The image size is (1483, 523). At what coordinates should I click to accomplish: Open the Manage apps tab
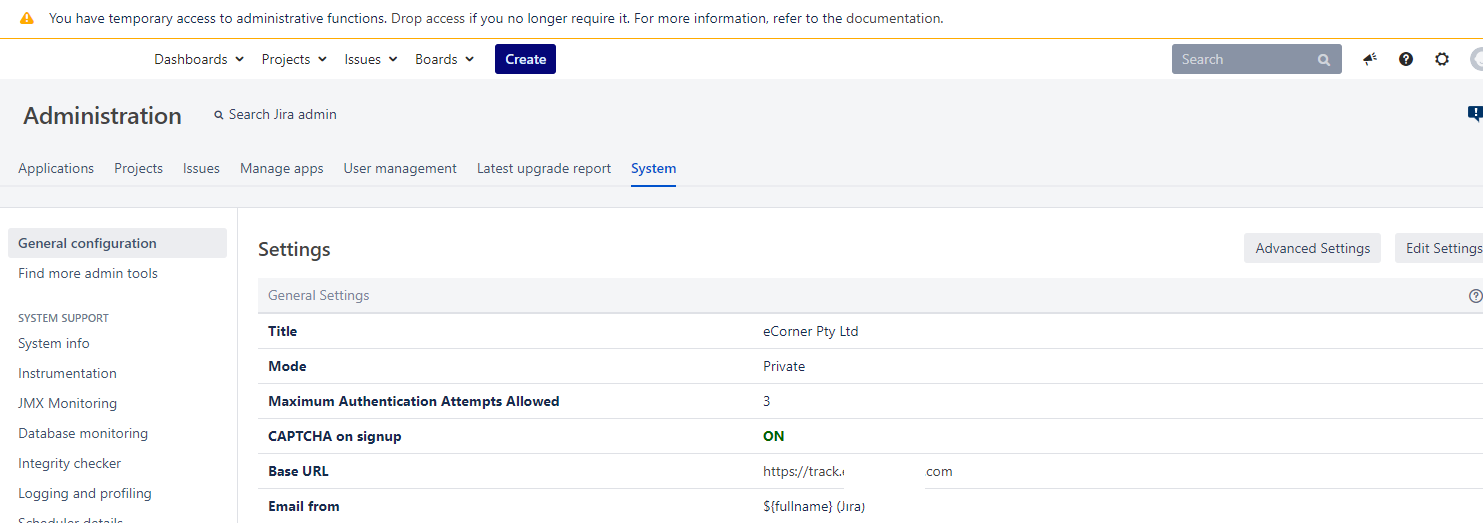coord(282,168)
